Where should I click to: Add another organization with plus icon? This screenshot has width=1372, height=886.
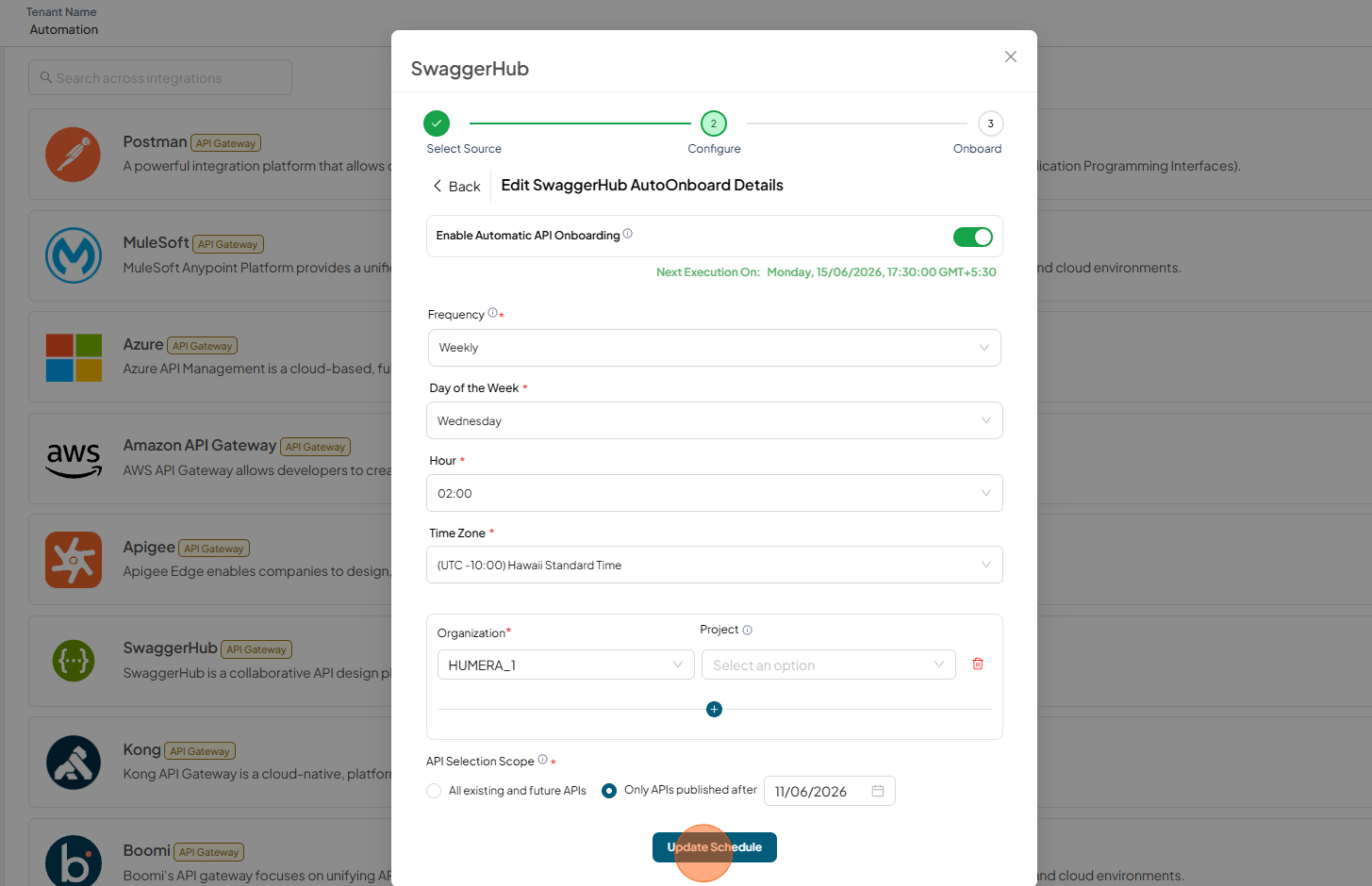point(714,709)
